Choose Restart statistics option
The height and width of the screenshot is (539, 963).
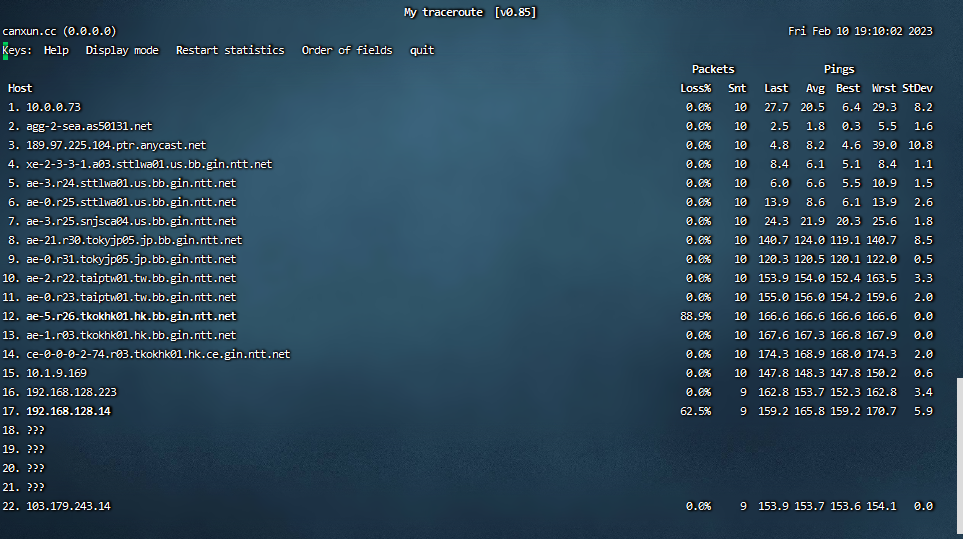tap(230, 50)
